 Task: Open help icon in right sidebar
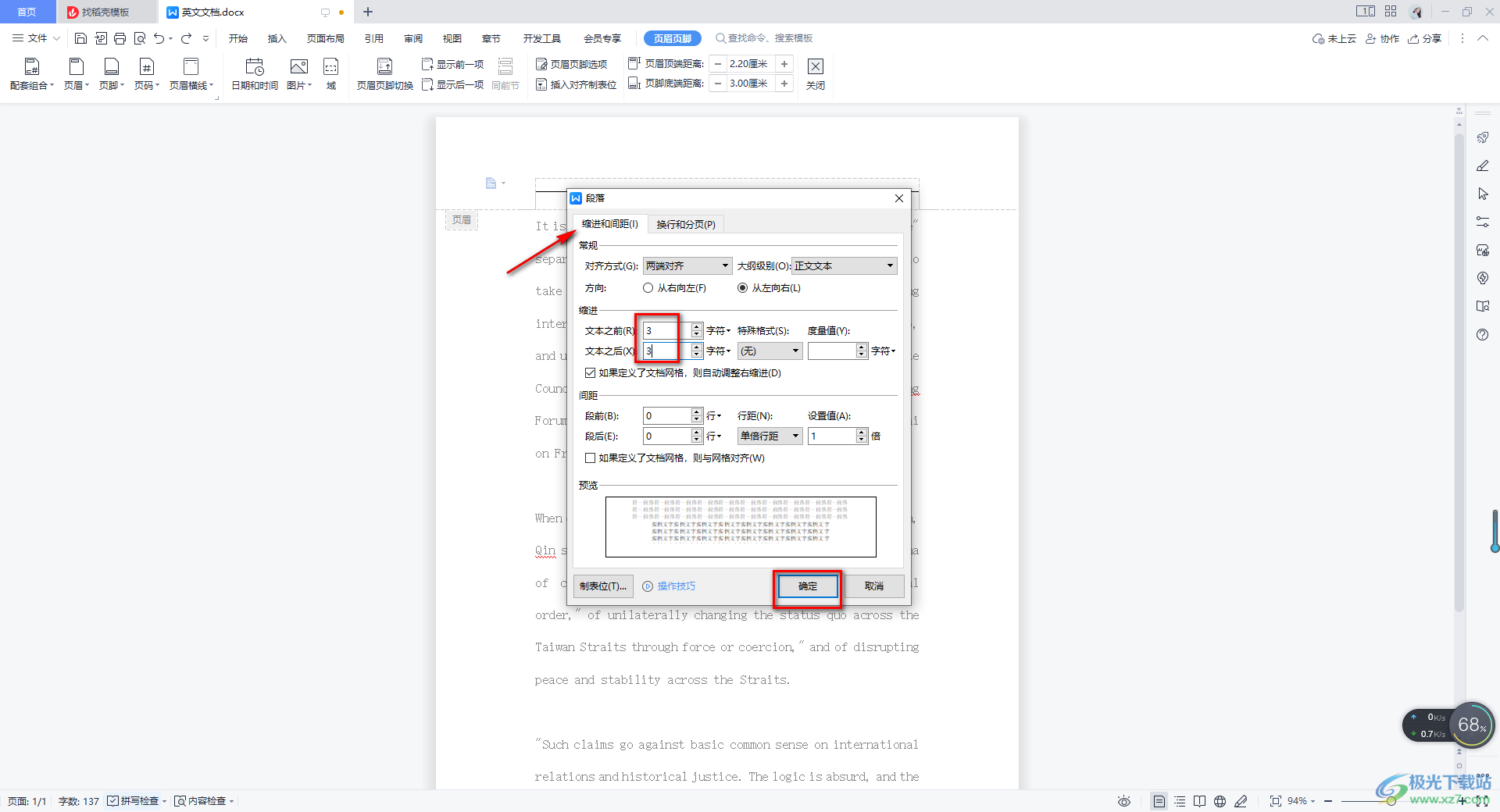(1483, 334)
